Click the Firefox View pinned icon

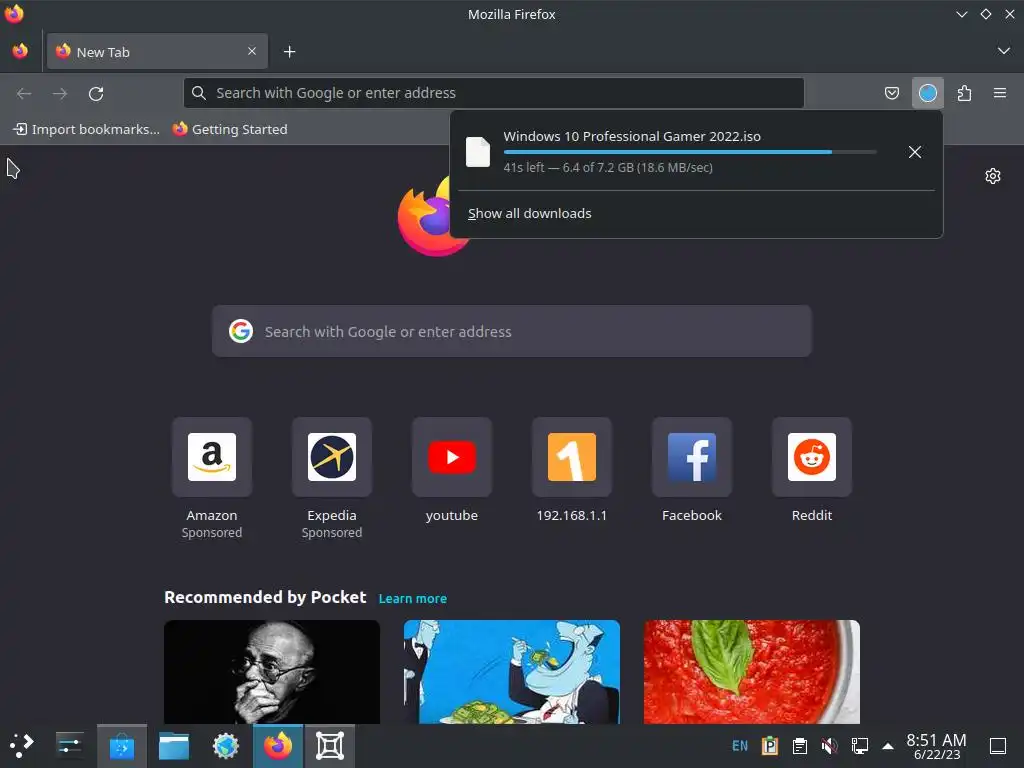(x=20, y=51)
